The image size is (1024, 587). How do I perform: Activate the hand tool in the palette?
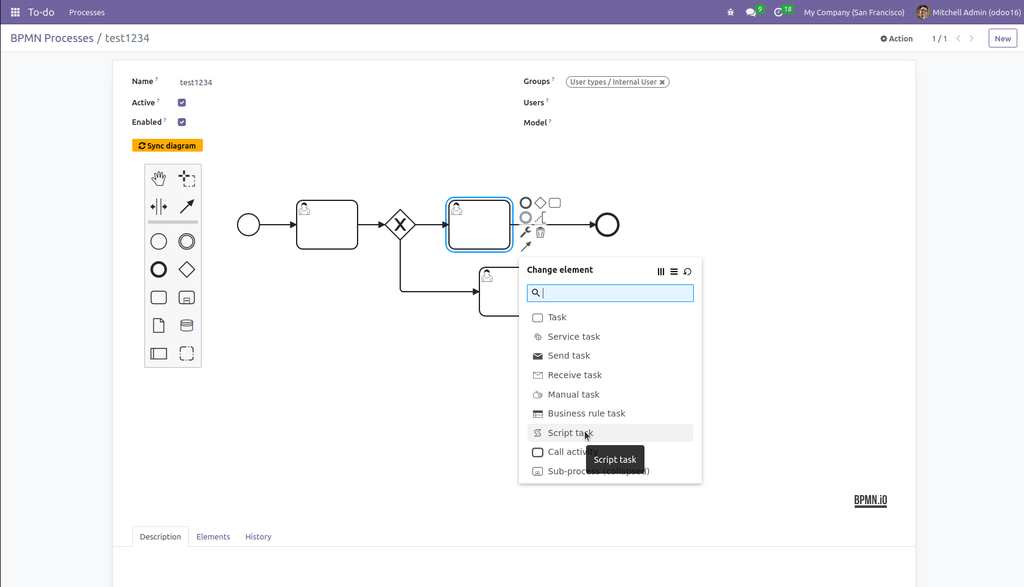pyautogui.click(x=159, y=178)
